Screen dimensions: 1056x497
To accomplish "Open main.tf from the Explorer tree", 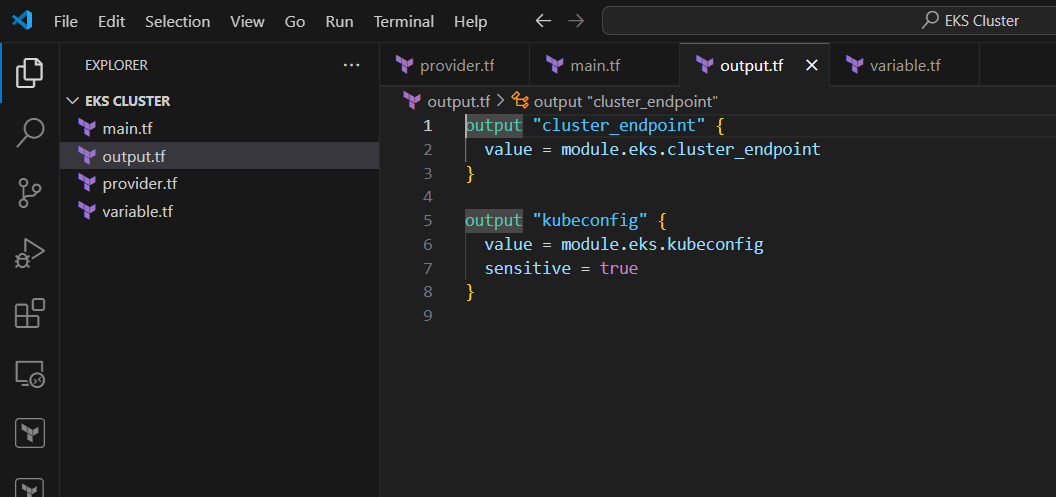I will (220, 128).
